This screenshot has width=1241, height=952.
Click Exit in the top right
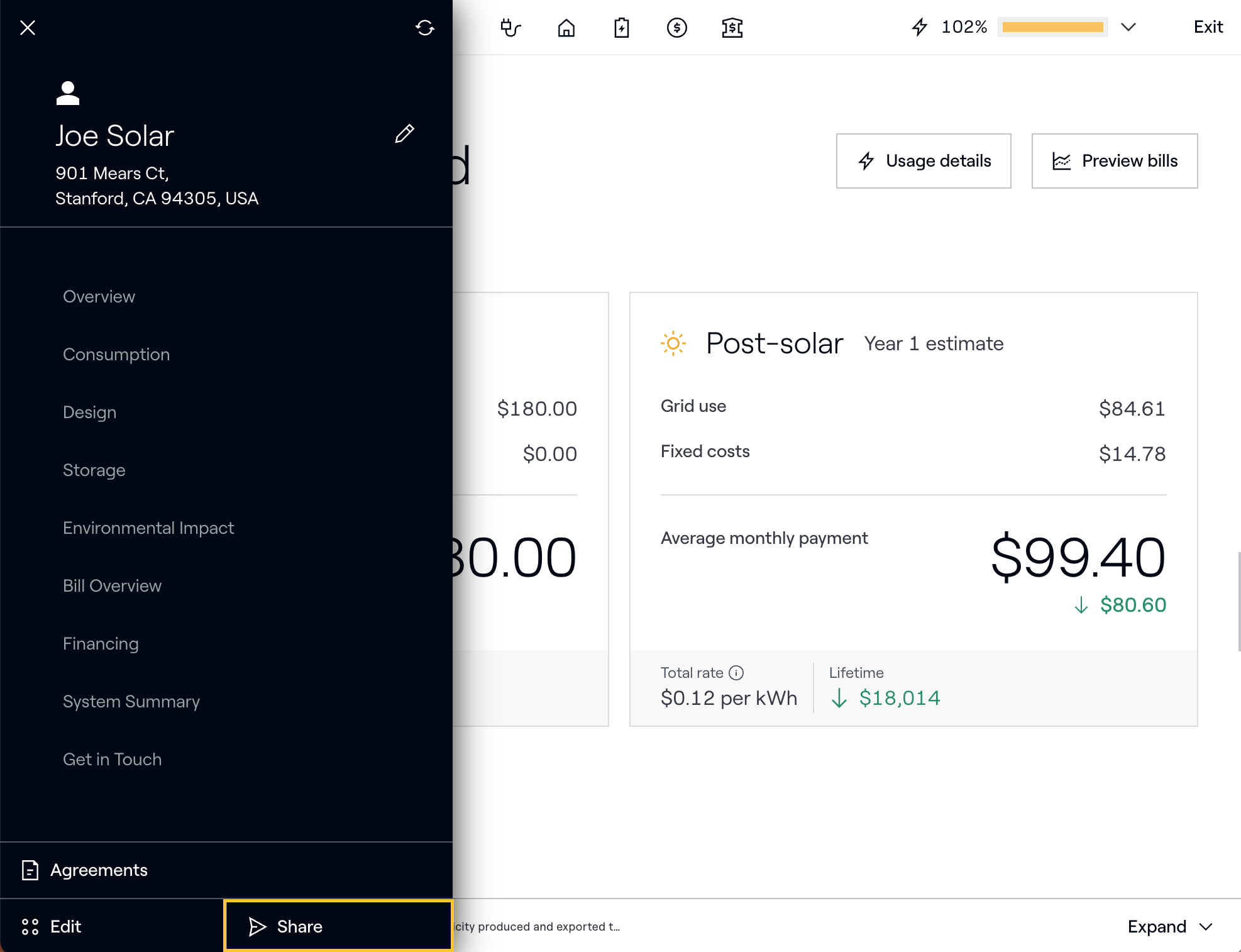pos(1208,27)
